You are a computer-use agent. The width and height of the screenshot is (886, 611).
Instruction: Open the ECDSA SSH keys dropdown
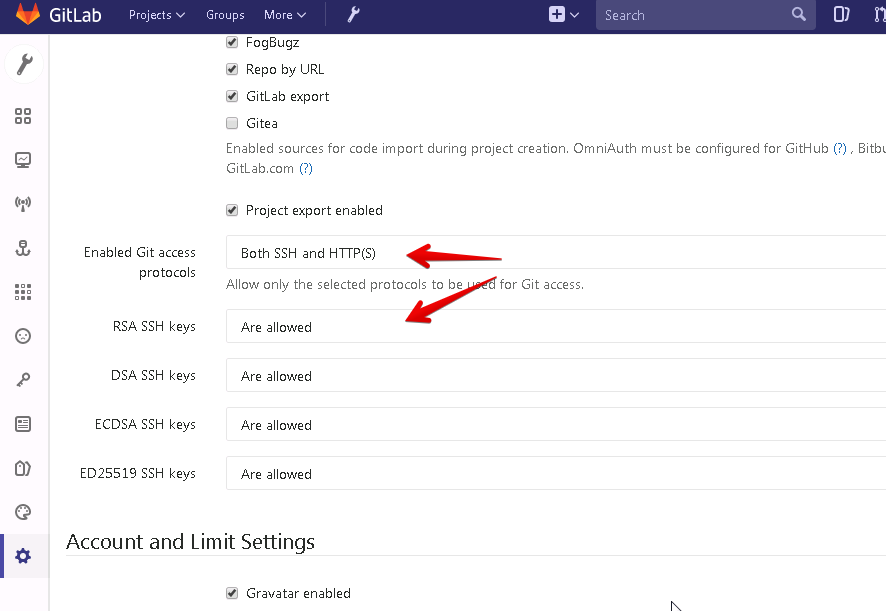pyautogui.click(x=556, y=424)
